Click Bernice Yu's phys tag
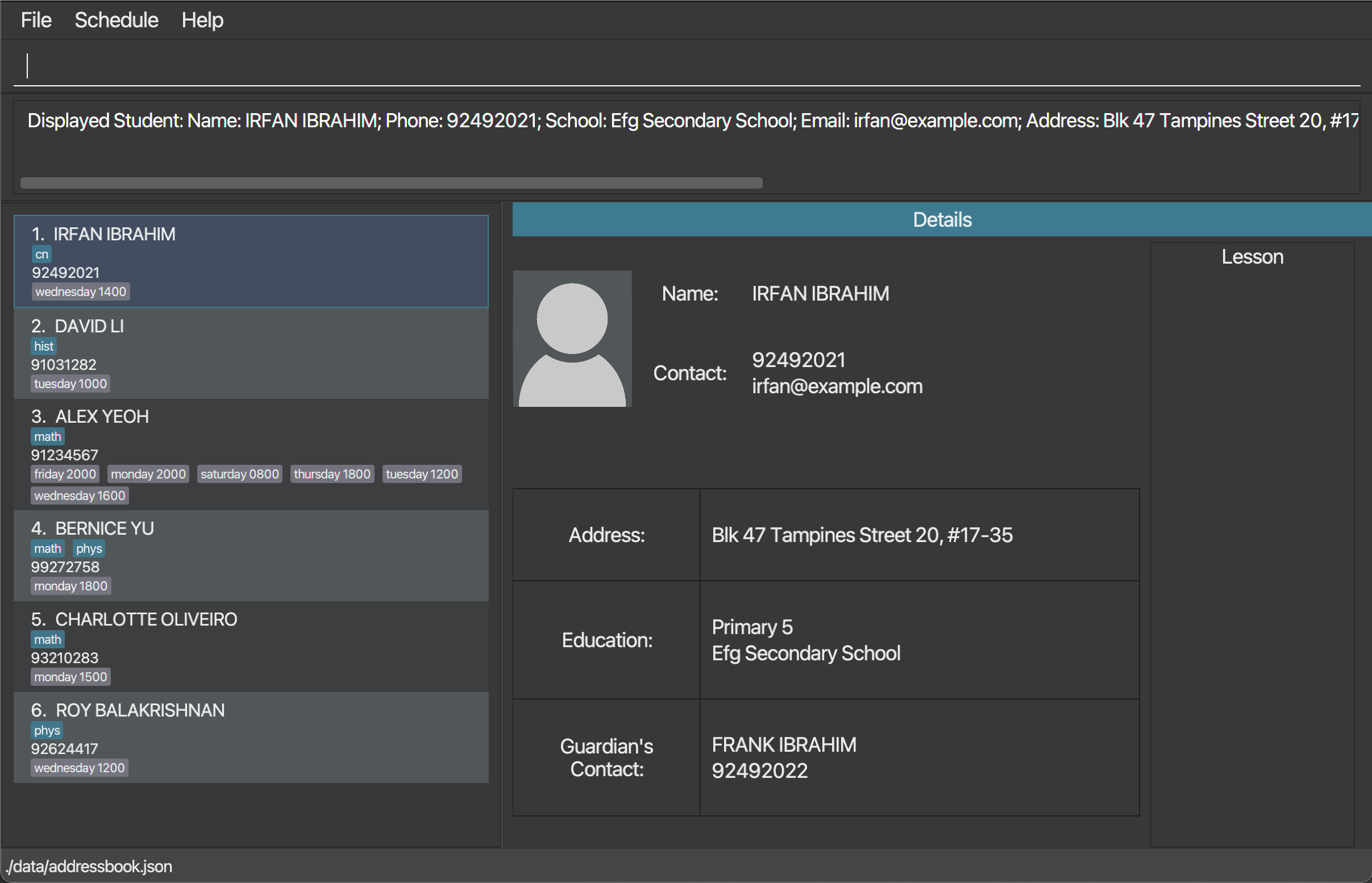This screenshot has height=883, width=1372. (x=89, y=549)
